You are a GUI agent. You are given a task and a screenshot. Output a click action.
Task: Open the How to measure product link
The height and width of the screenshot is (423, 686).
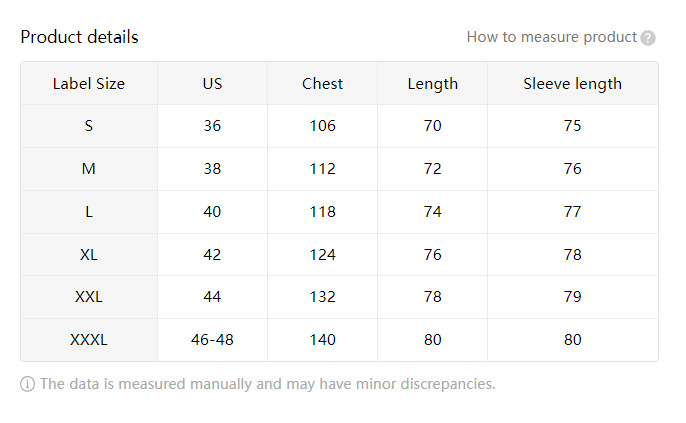coord(551,37)
